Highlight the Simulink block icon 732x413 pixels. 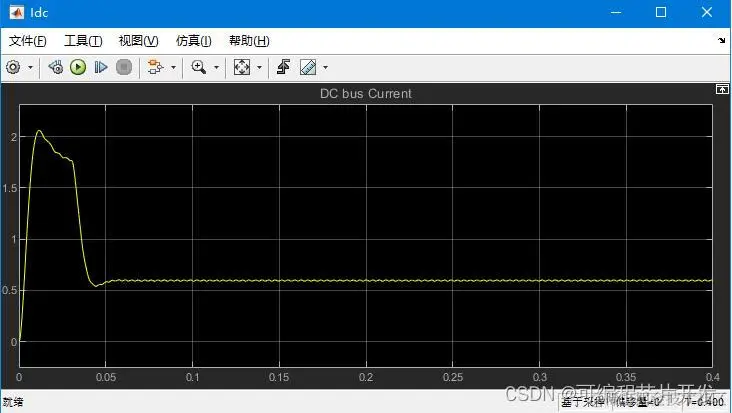coord(155,67)
